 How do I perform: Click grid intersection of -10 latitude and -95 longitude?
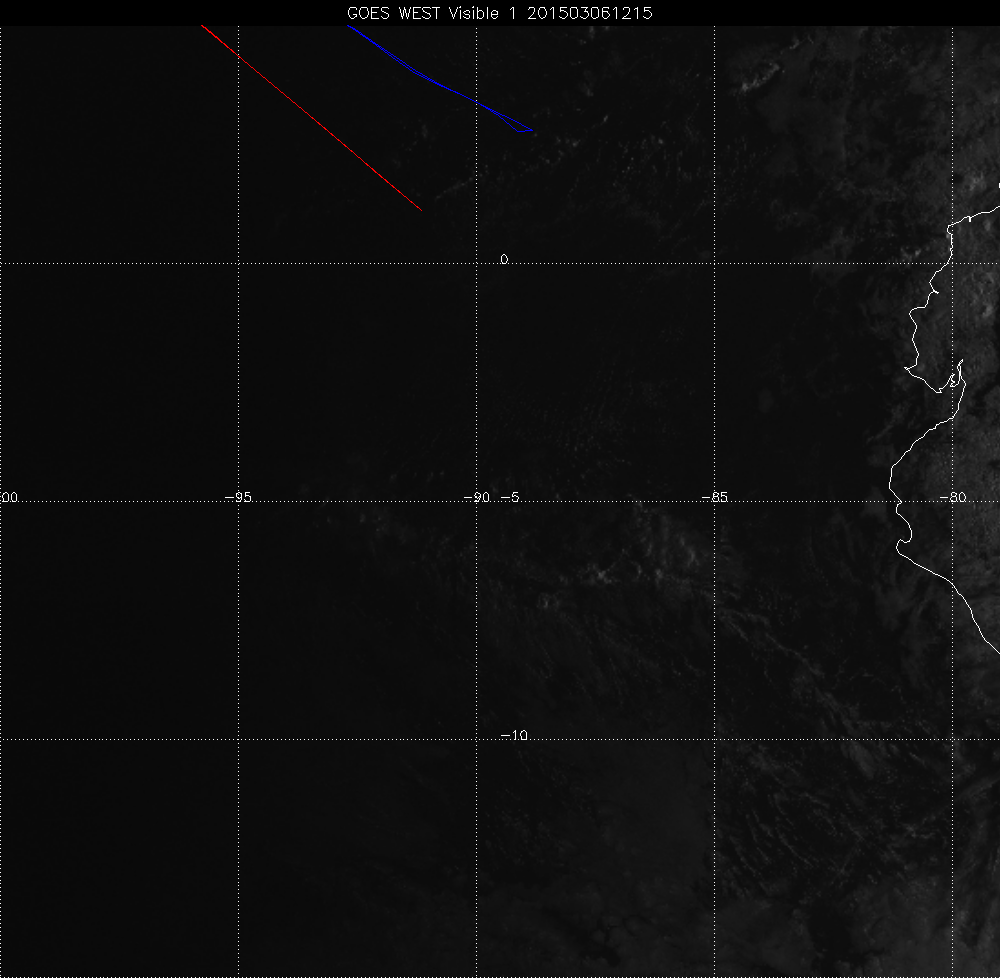point(238,740)
